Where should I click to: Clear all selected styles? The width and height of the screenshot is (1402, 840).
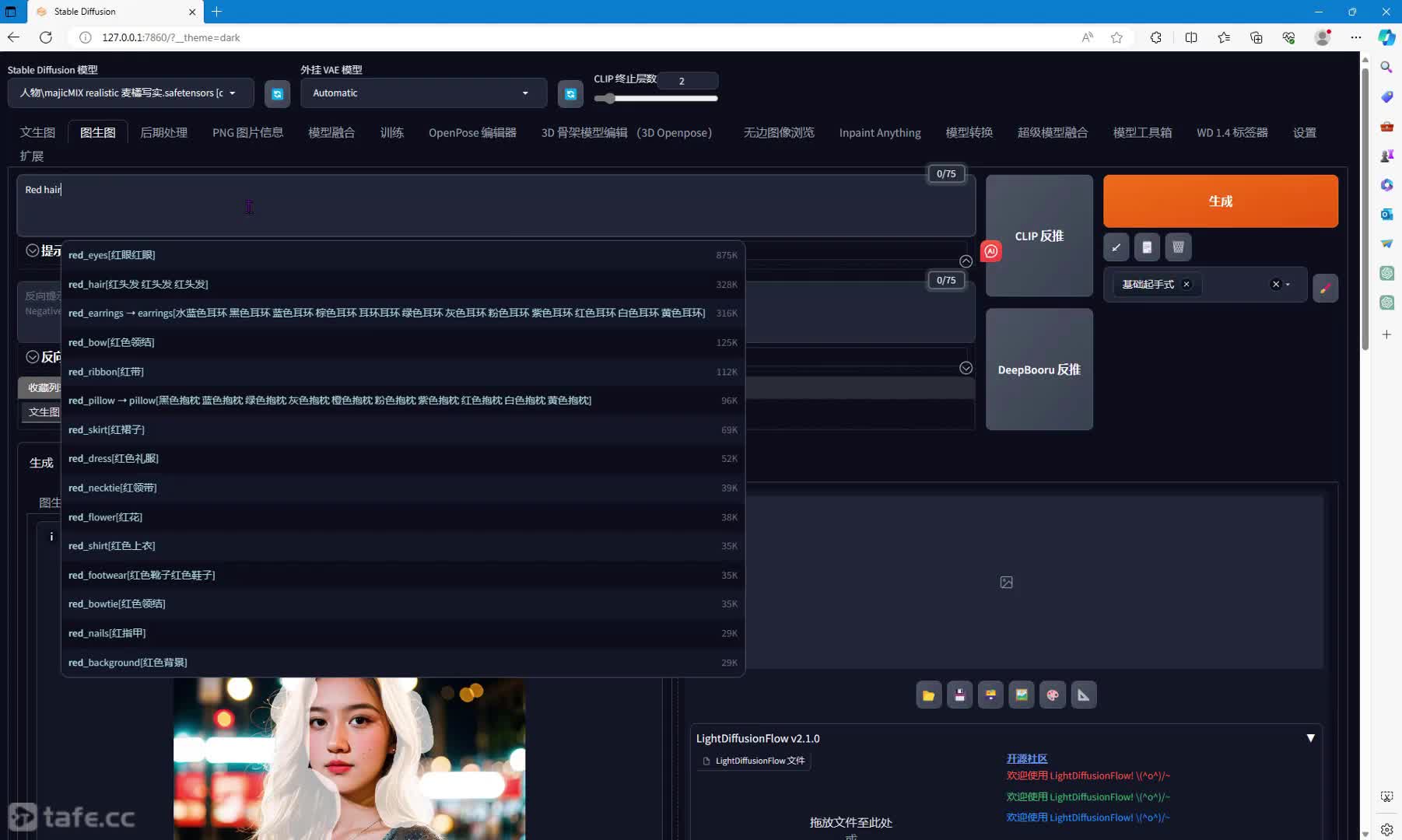coord(1276,285)
